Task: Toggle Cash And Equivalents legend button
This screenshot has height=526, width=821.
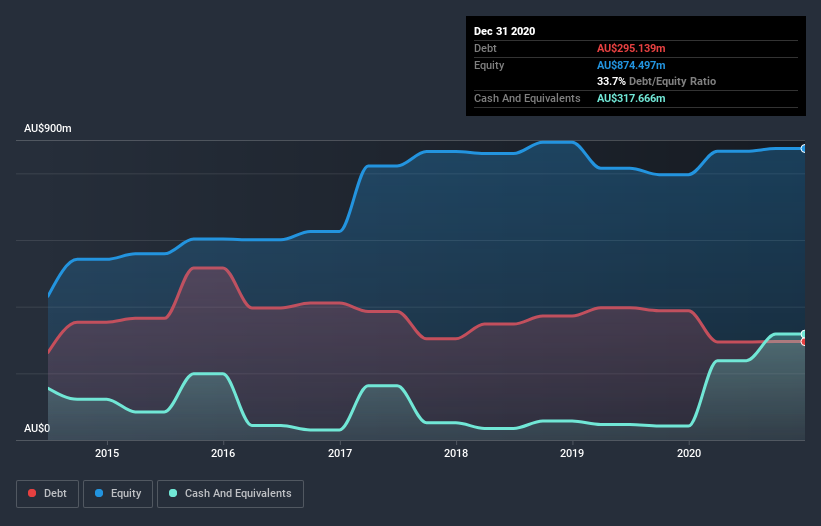Action: [x=230, y=494]
